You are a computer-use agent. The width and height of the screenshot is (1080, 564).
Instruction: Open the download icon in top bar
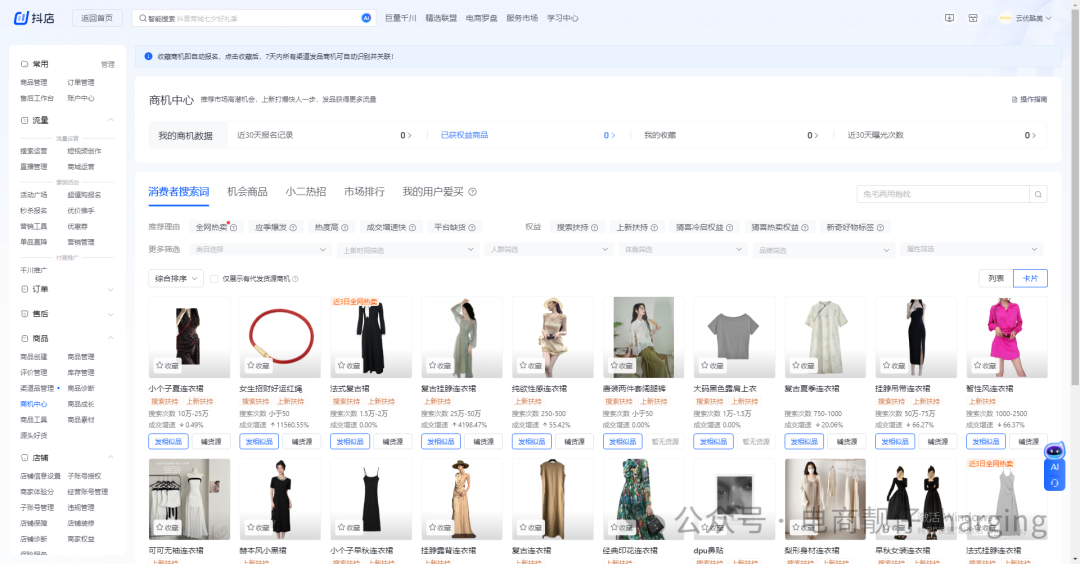pos(949,18)
